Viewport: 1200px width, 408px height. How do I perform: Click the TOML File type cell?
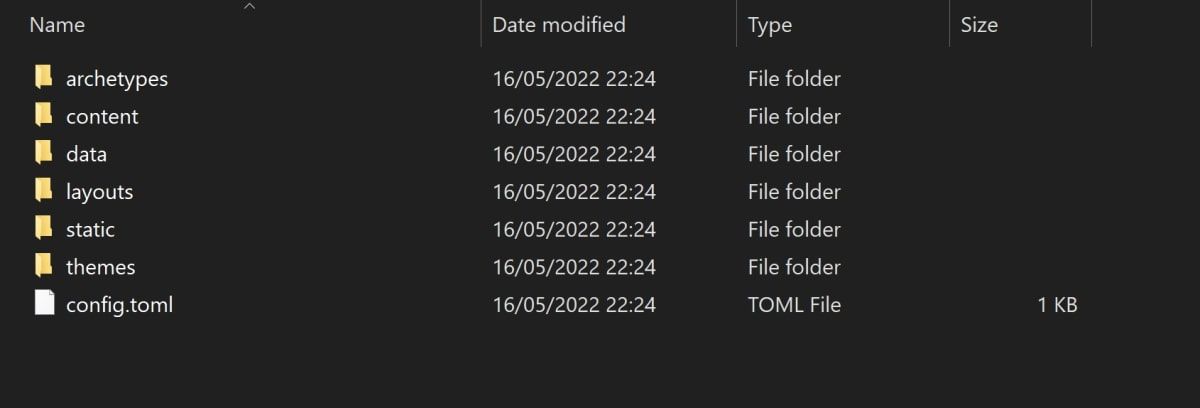point(794,305)
